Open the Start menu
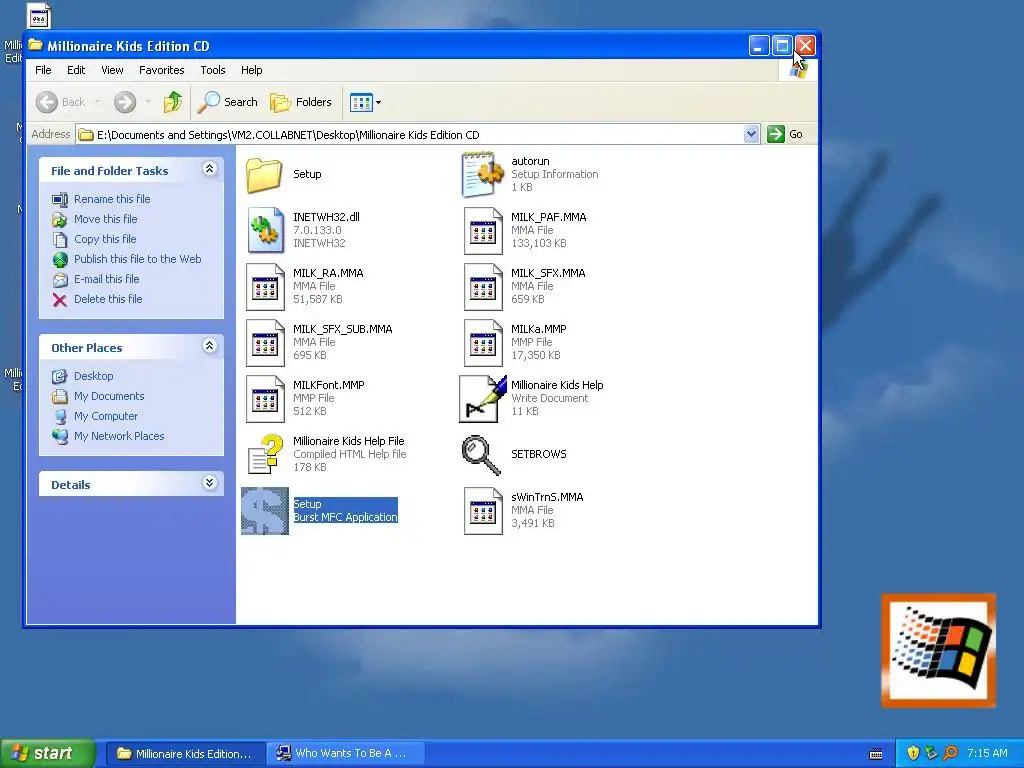Viewport: 1024px width, 768px height. tap(47, 754)
